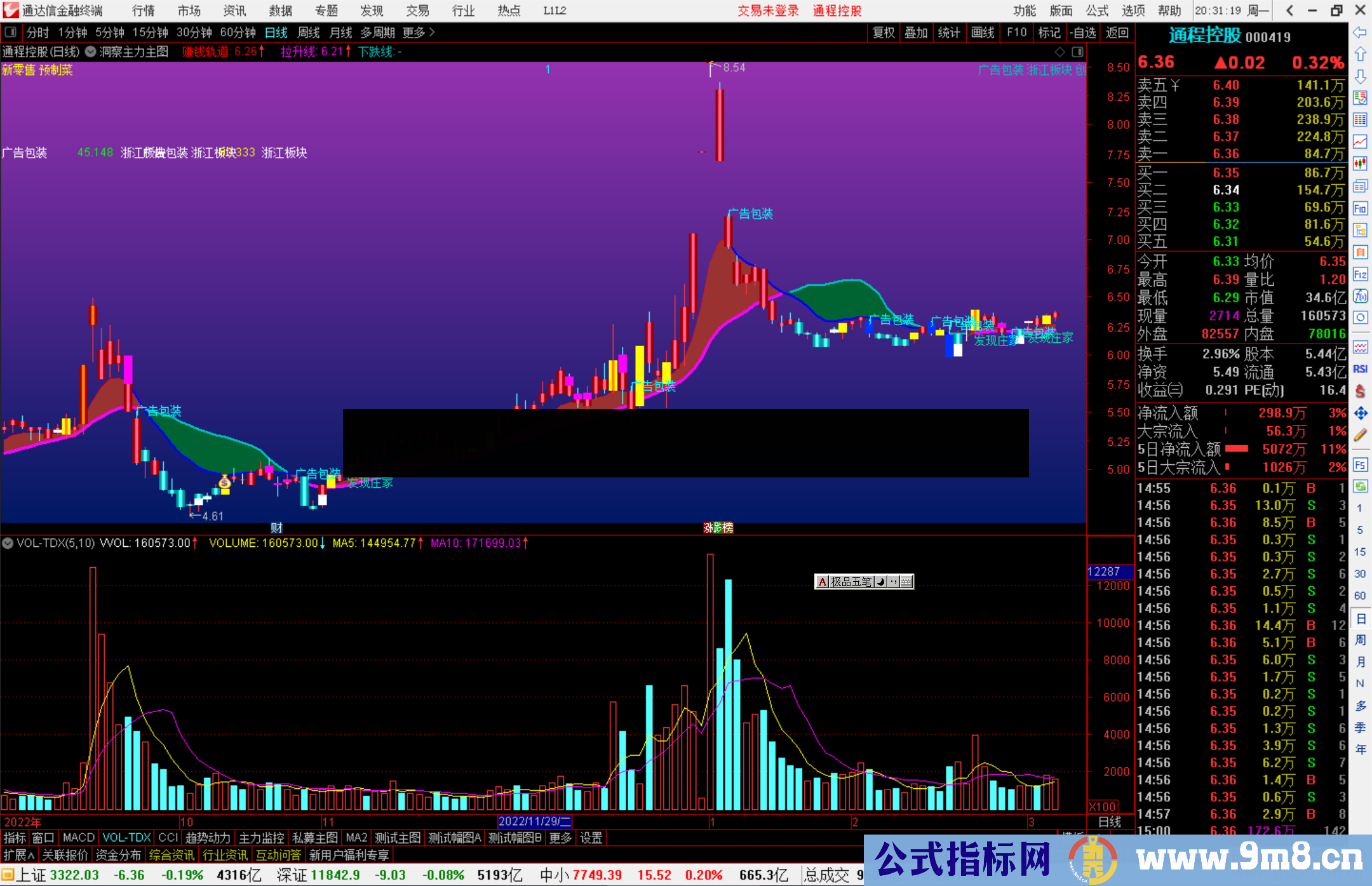Select the candlestick chart icon in the sidebar
The height and width of the screenshot is (886, 1372).
click(x=1360, y=164)
